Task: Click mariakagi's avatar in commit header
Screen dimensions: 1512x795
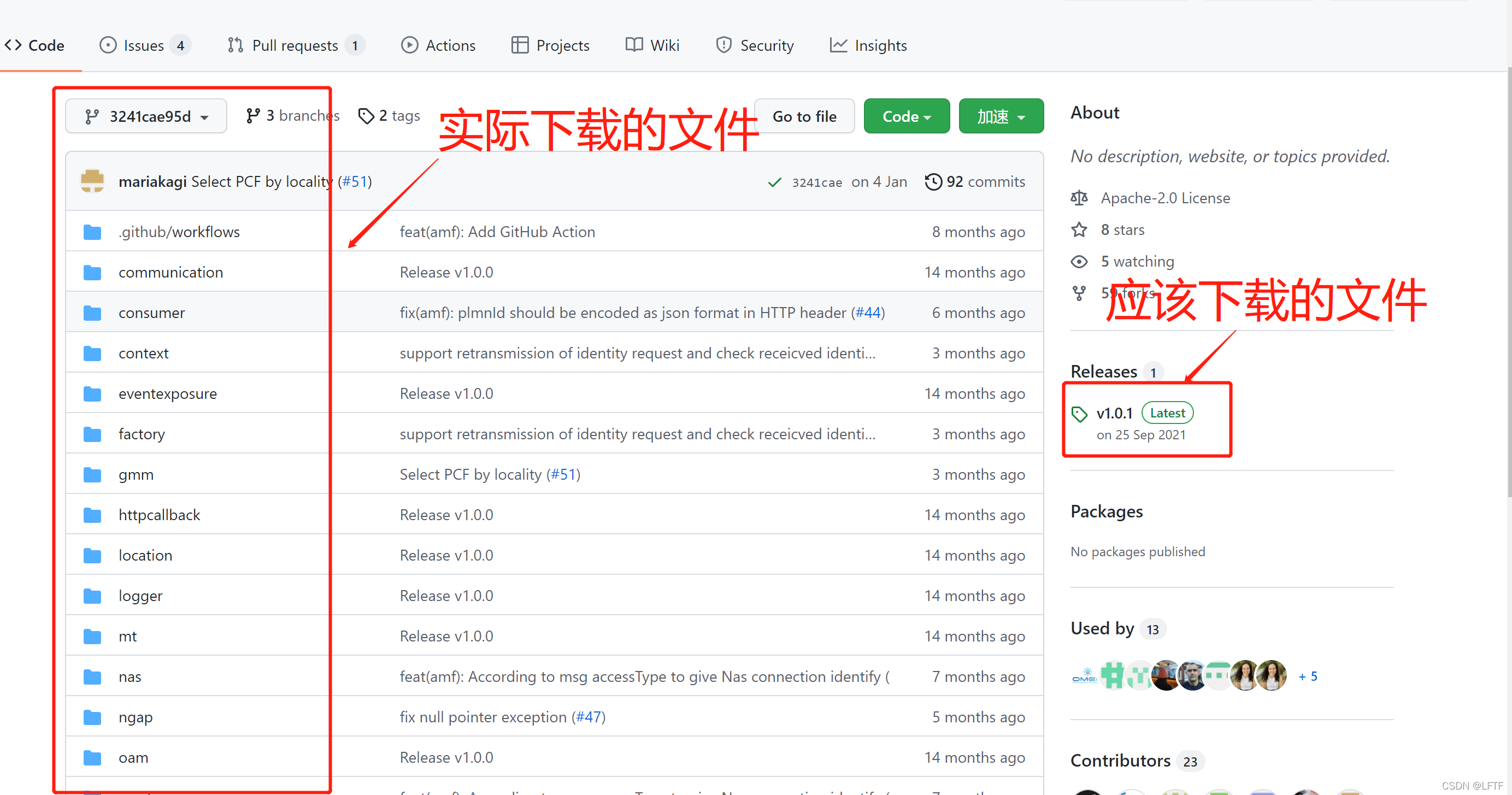Action: point(93,182)
